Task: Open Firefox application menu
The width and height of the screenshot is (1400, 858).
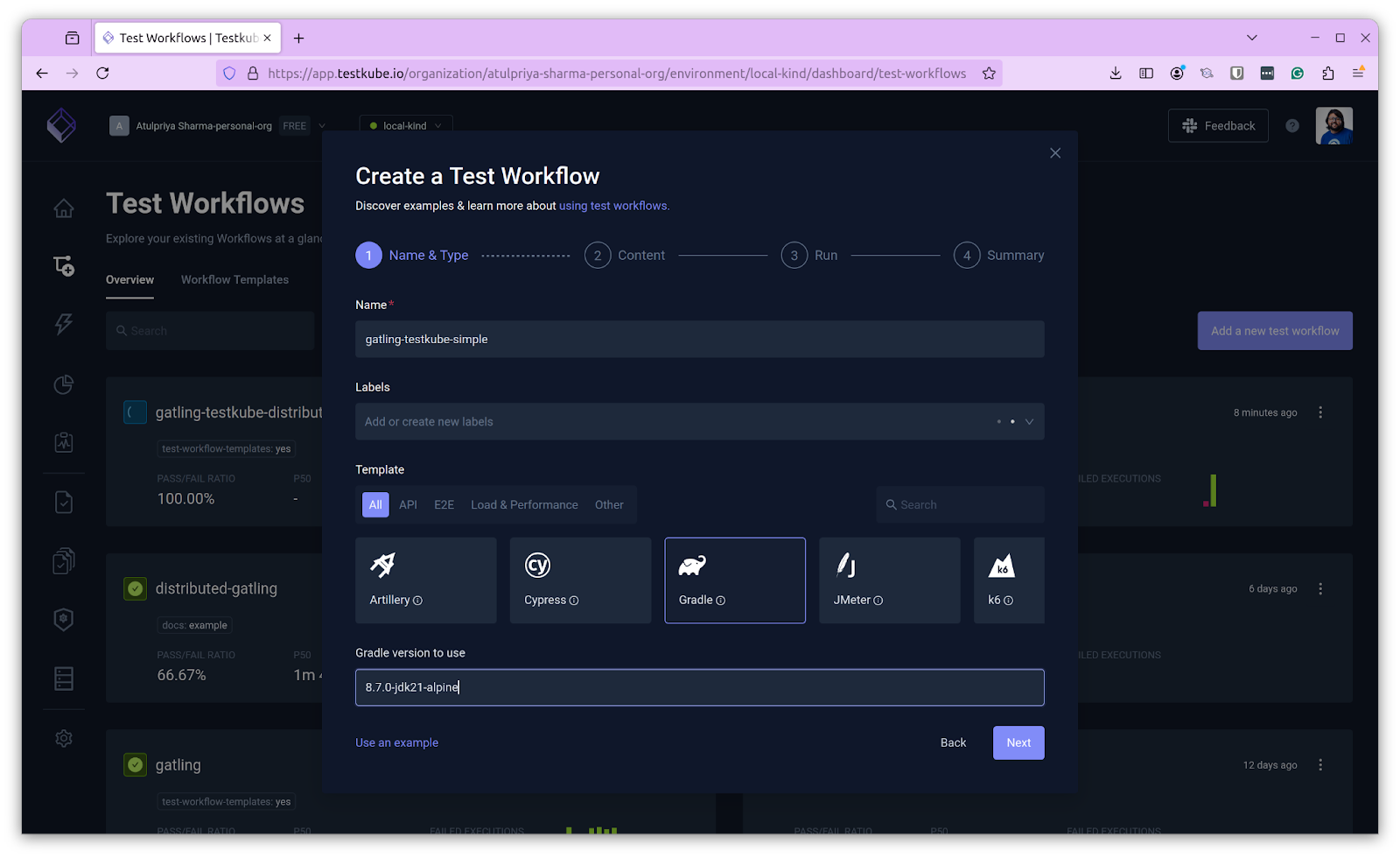Action: [1358, 74]
